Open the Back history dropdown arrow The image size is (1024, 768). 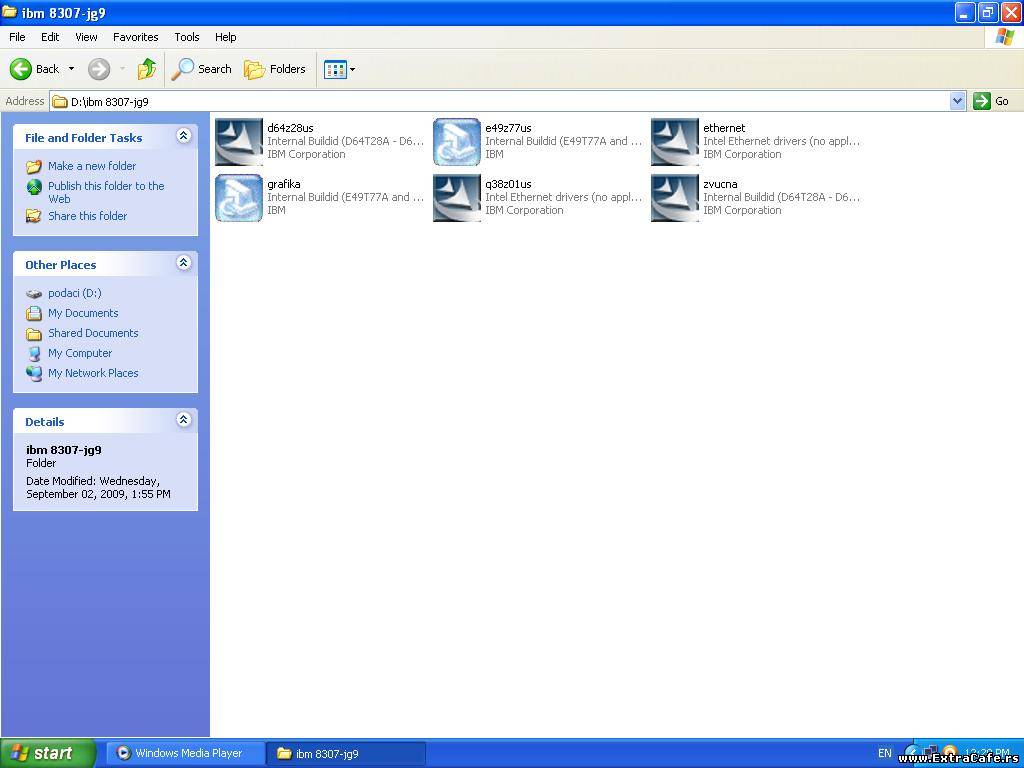pyautogui.click(x=71, y=69)
